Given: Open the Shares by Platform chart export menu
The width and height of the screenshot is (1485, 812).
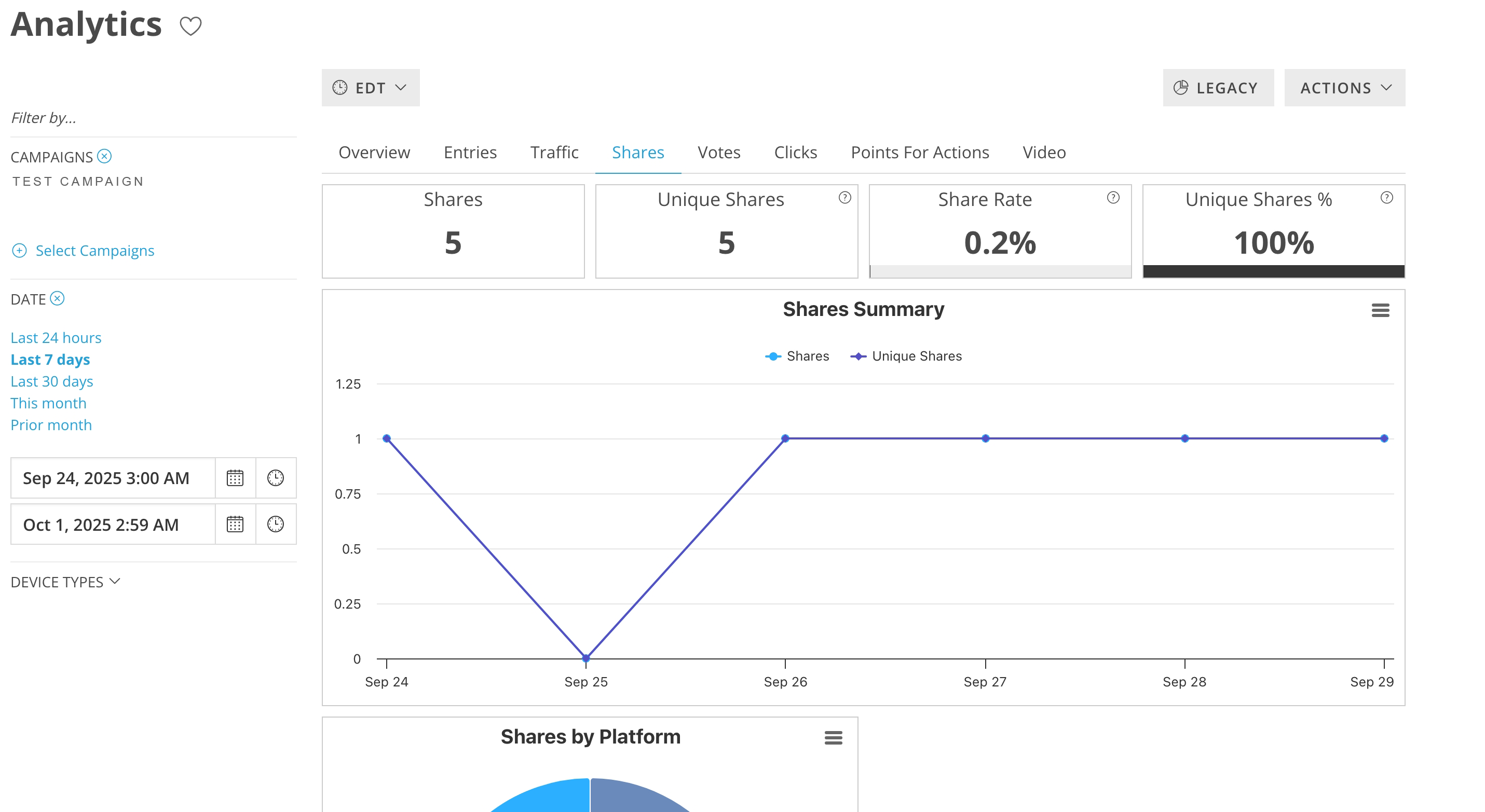Looking at the screenshot, I should 833,737.
